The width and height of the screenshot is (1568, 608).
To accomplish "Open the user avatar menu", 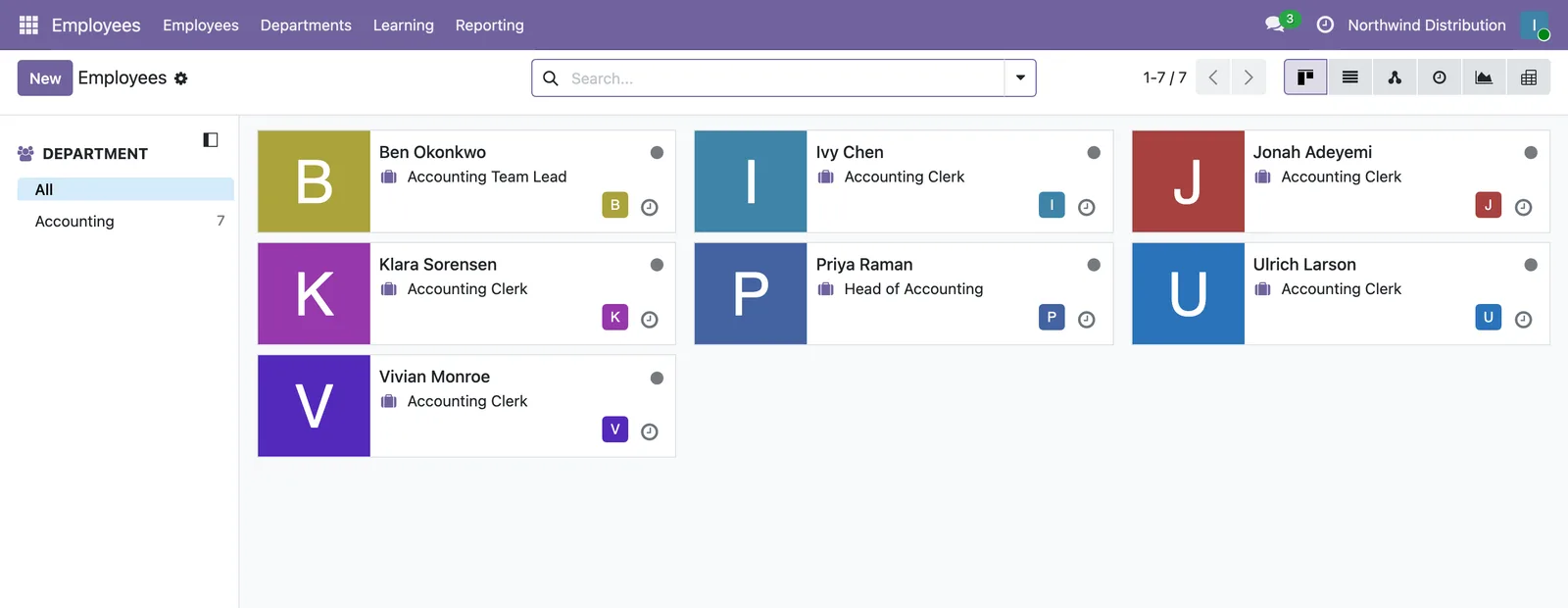I will click(x=1535, y=25).
